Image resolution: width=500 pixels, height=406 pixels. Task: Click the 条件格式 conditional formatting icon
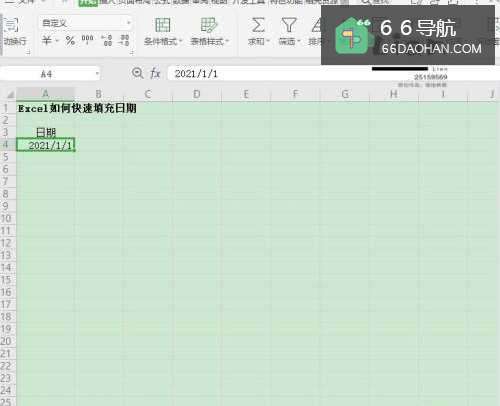click(x=162, y=25)
